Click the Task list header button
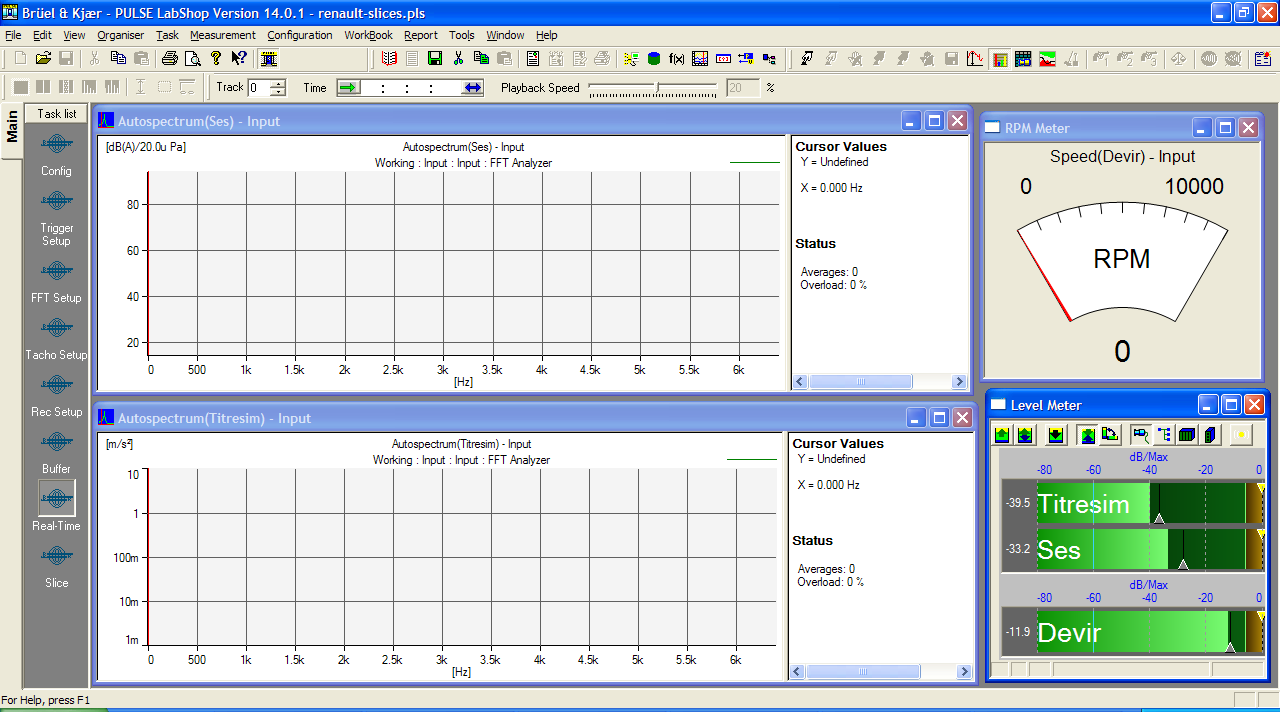 click(x=57, y=114)
